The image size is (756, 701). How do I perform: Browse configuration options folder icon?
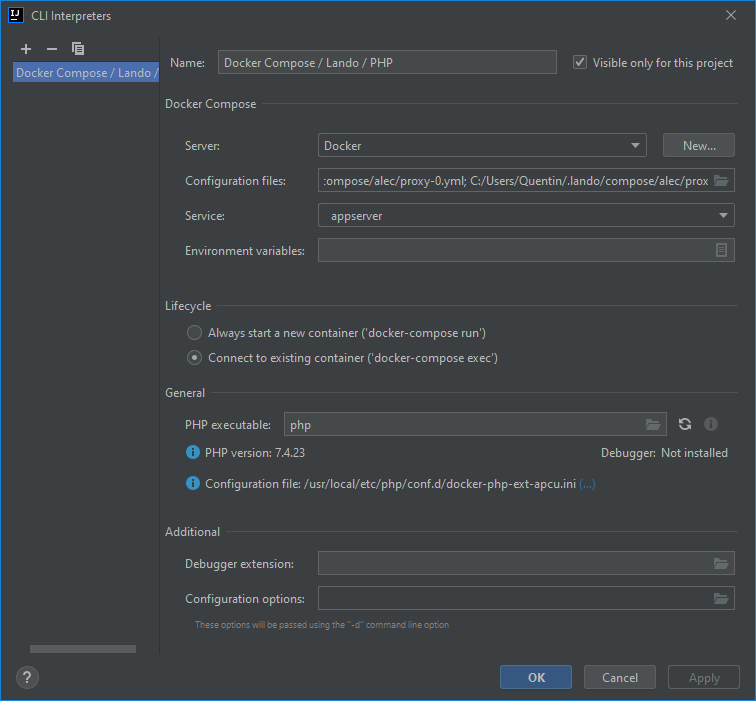721,599
